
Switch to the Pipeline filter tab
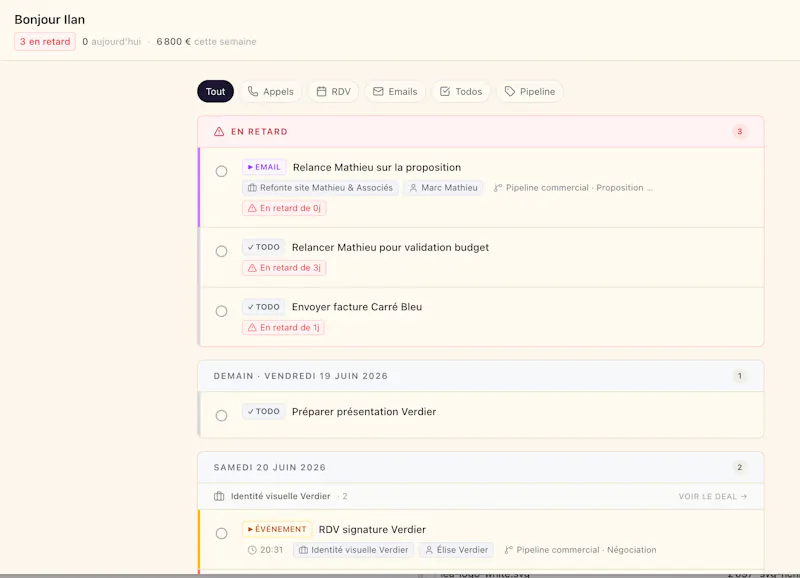(x=530, y=91)
